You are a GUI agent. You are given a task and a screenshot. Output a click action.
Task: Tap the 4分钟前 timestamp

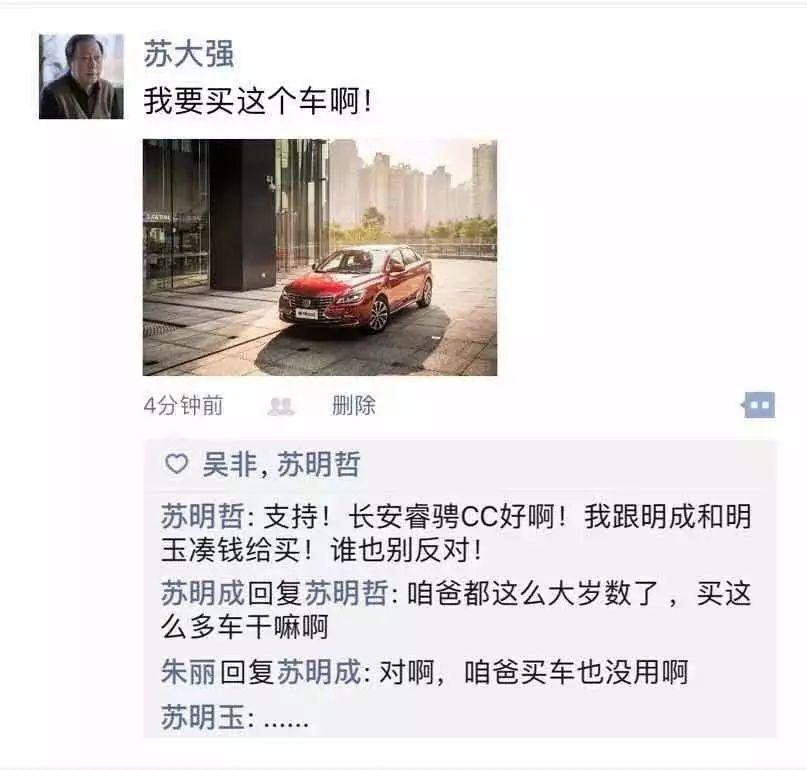click(183, 406)
